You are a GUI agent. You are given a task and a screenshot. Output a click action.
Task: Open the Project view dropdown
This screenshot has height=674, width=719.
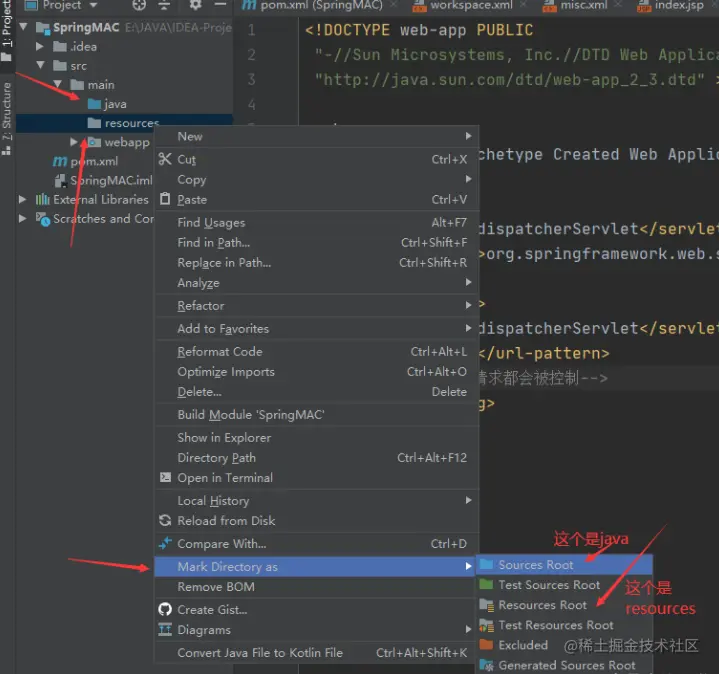click(94, 6)
